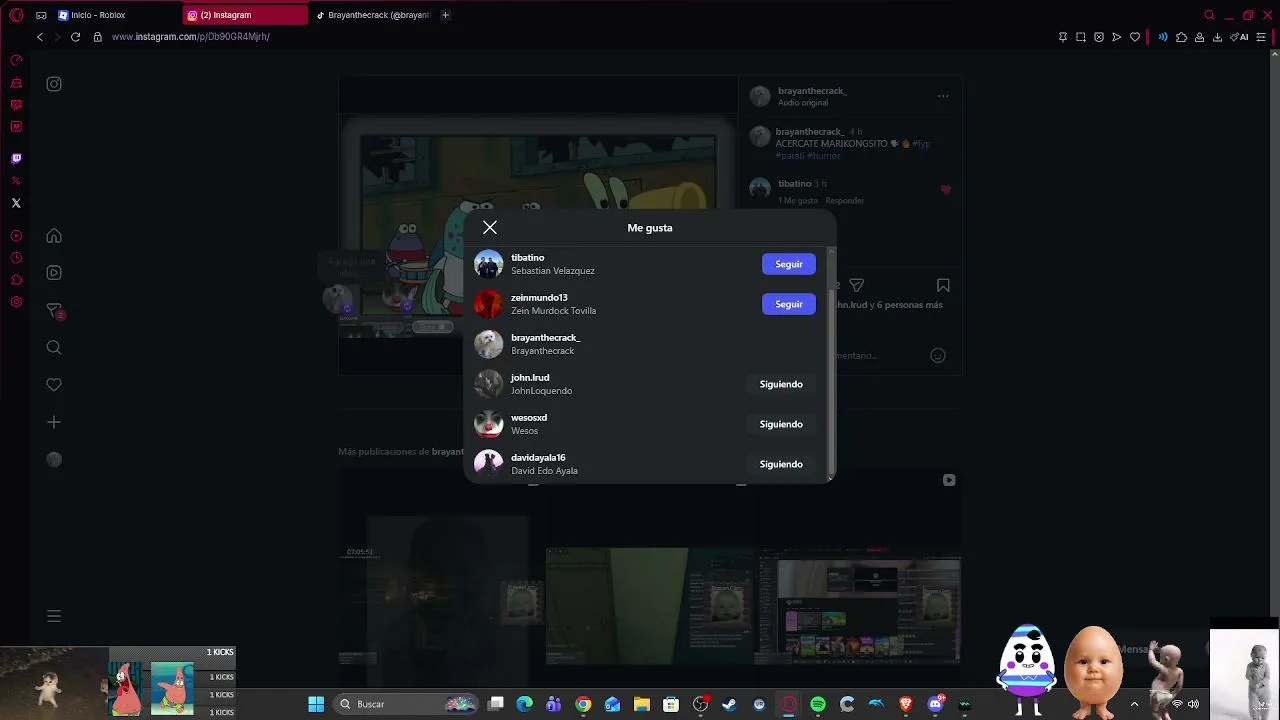
Task: Follow zeinmundo13 with the Seguir button
Action: 789,304
